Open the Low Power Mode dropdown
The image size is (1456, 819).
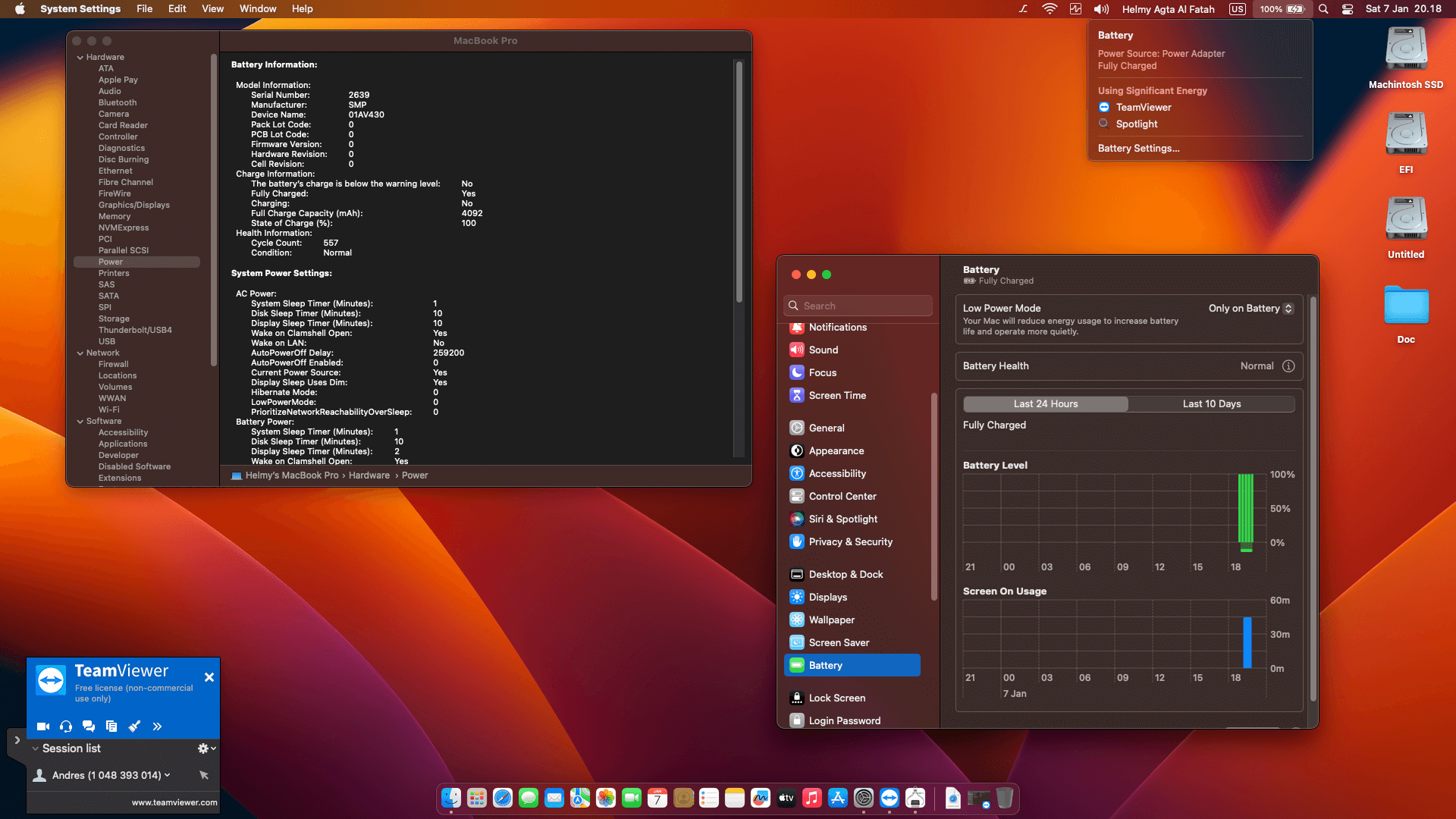pyautogui.click(x=1288, y=308)
